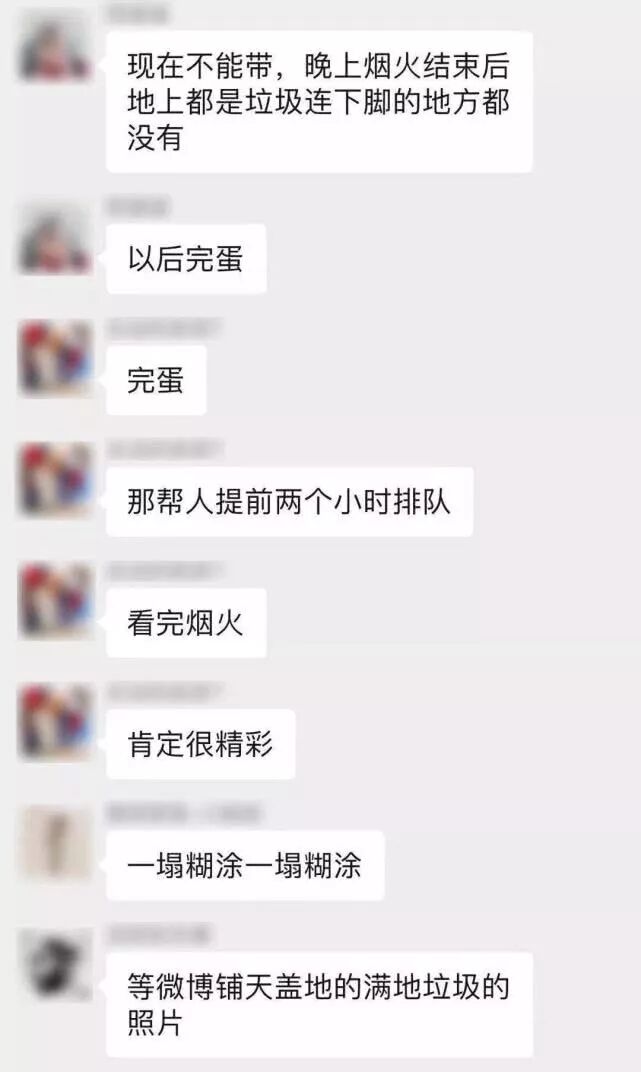Tap dark avatar beside '等微博铺天盖地' message

(55, 965)
